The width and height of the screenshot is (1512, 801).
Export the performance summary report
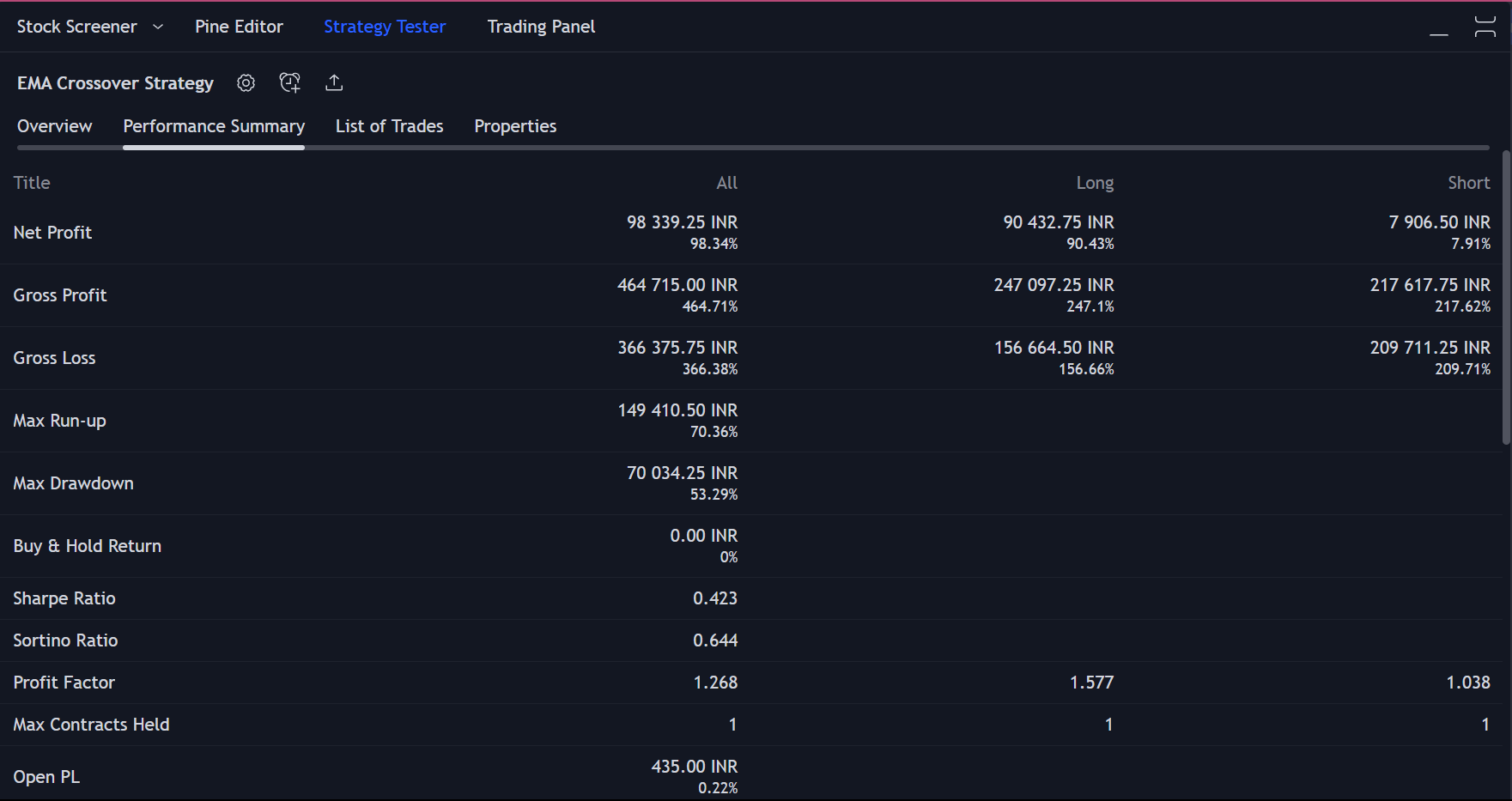coord(334,82)
